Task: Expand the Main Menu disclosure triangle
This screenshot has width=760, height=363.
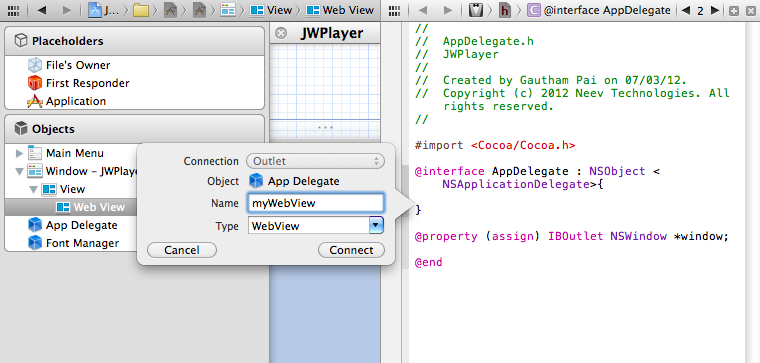Action: click(19, 154)
